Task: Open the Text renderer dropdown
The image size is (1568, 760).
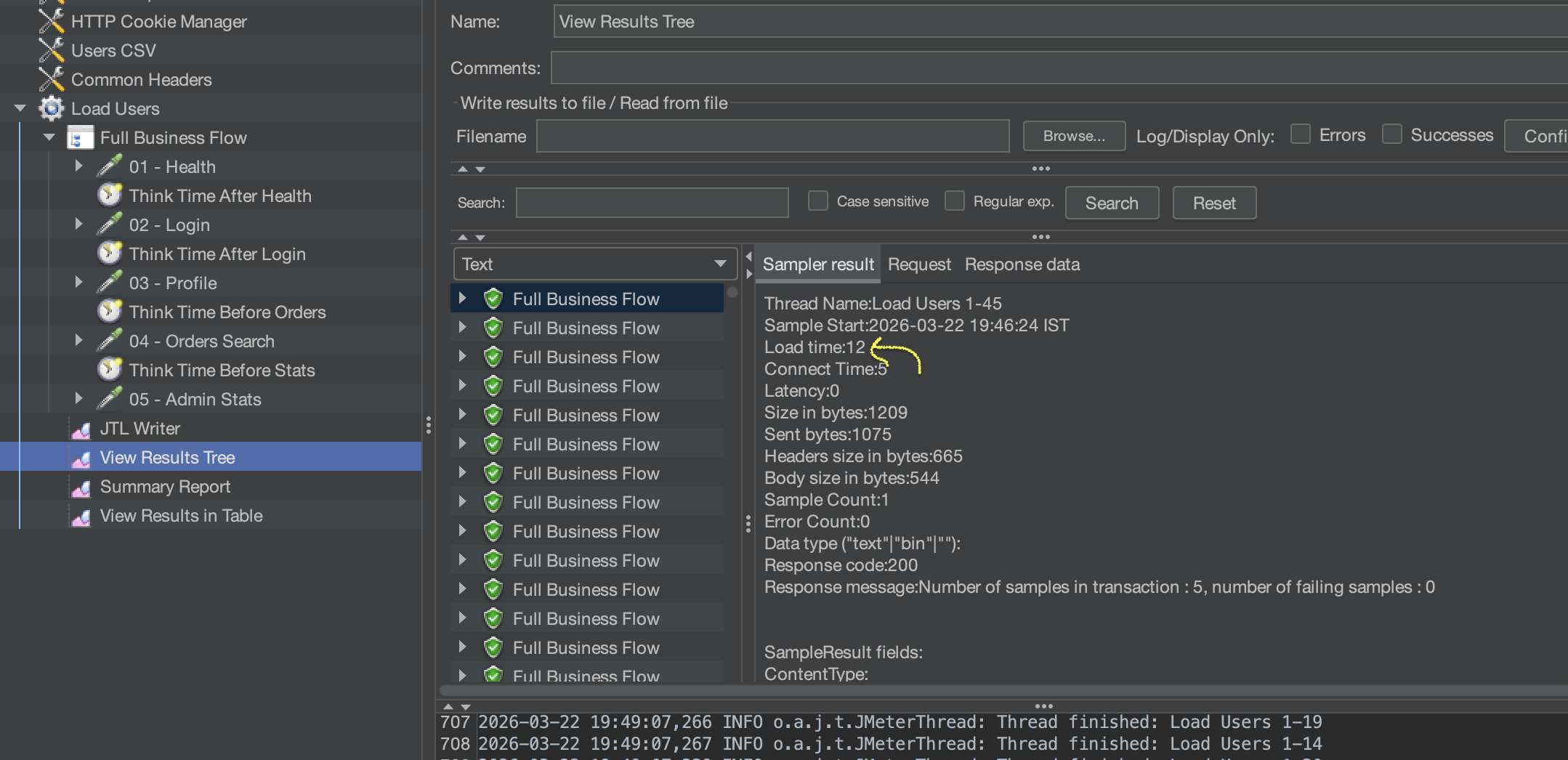Action: pos(594,264)
